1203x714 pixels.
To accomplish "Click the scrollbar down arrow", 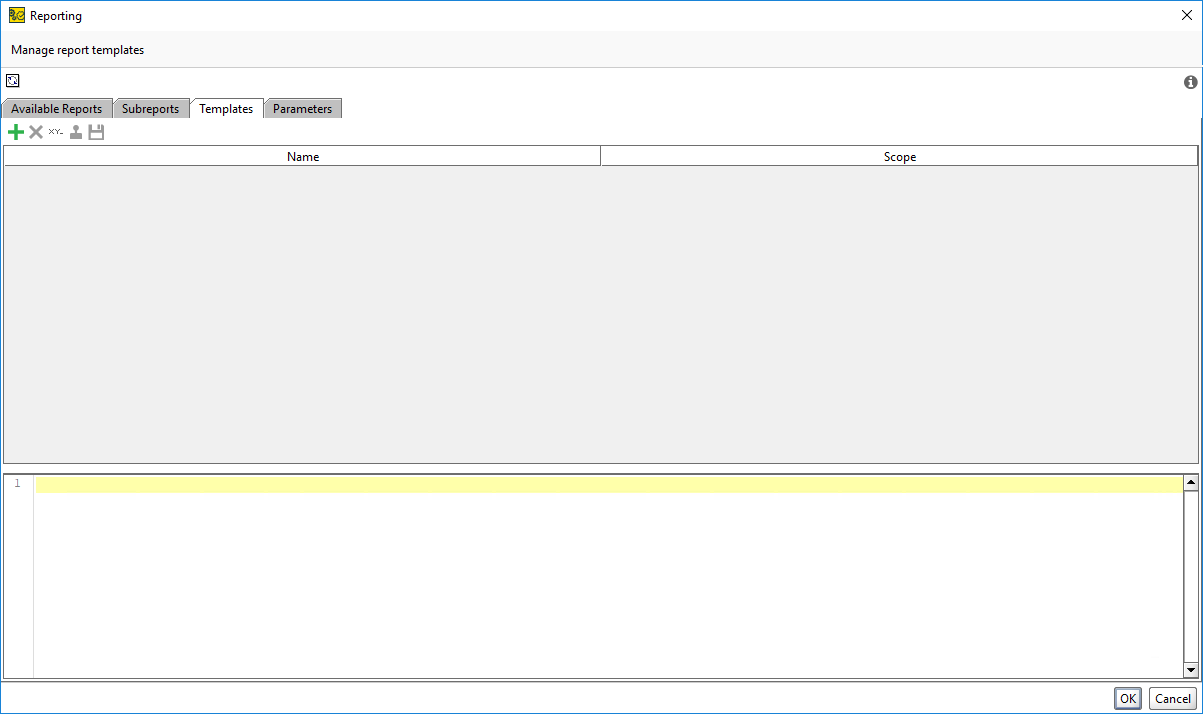I will coord(1190,671).
